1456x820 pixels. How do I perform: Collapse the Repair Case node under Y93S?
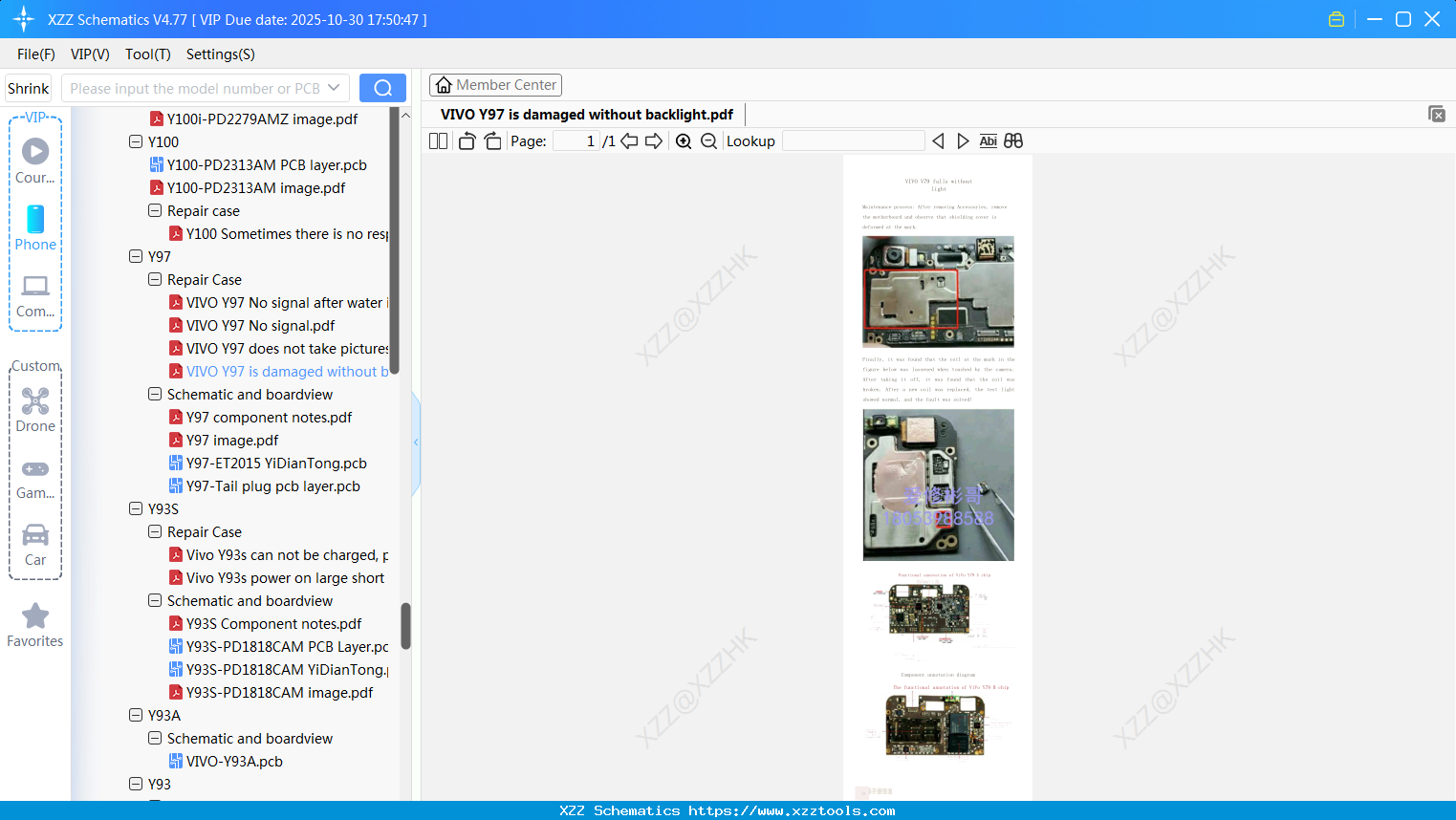coord(155,531)
